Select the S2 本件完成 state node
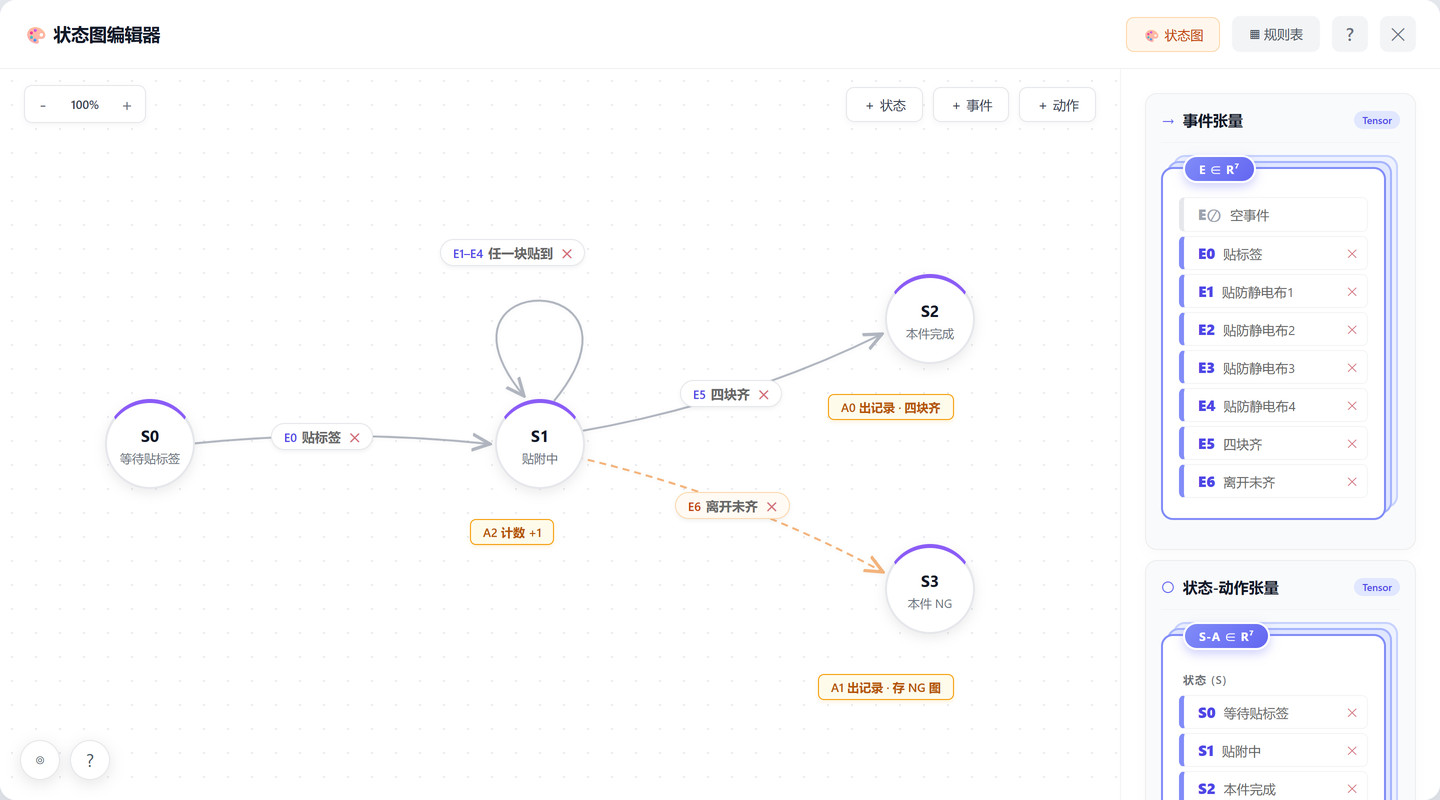 [930, 320]
